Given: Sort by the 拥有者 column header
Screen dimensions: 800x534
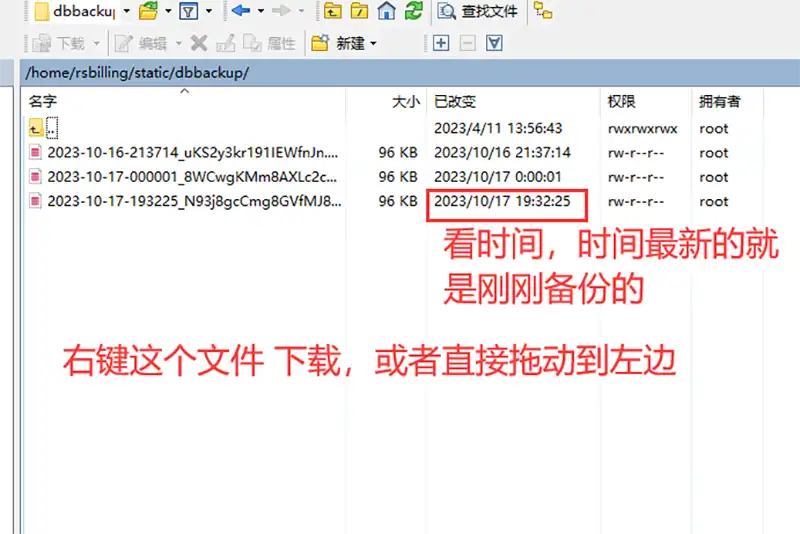Looking at the screenshot, I should 719,101.
